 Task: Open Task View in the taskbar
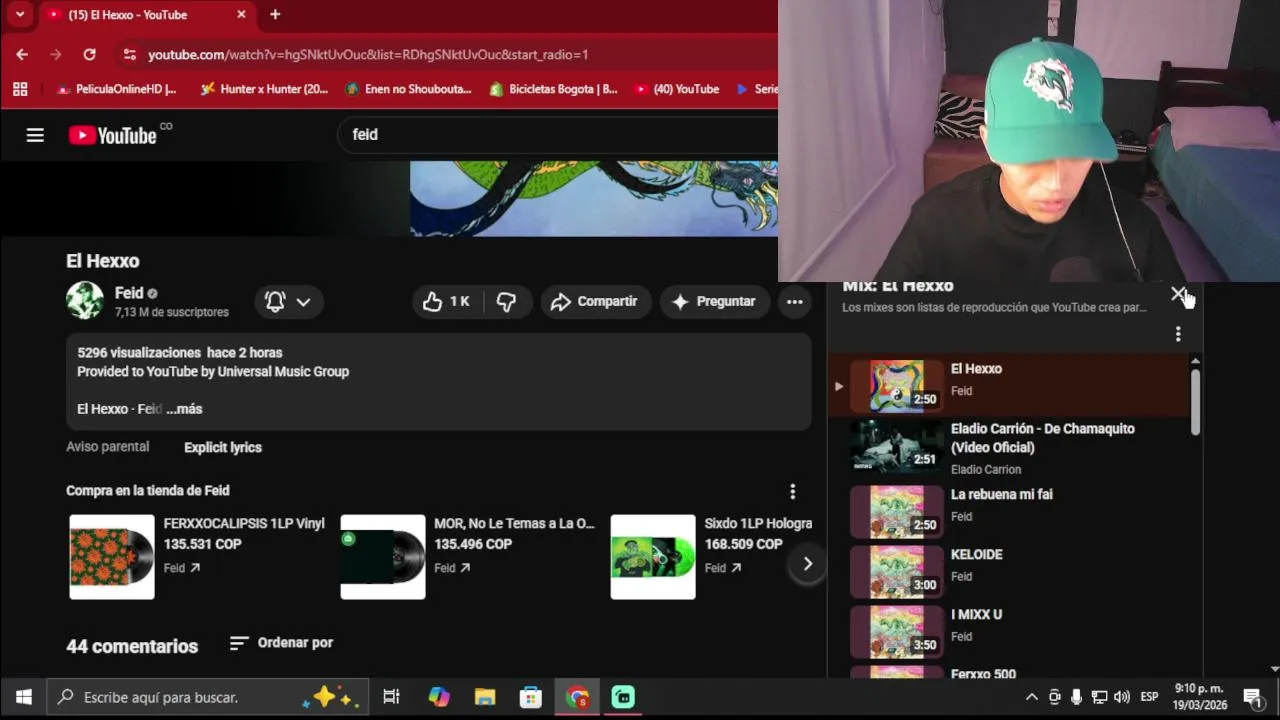tap(391, 697)
